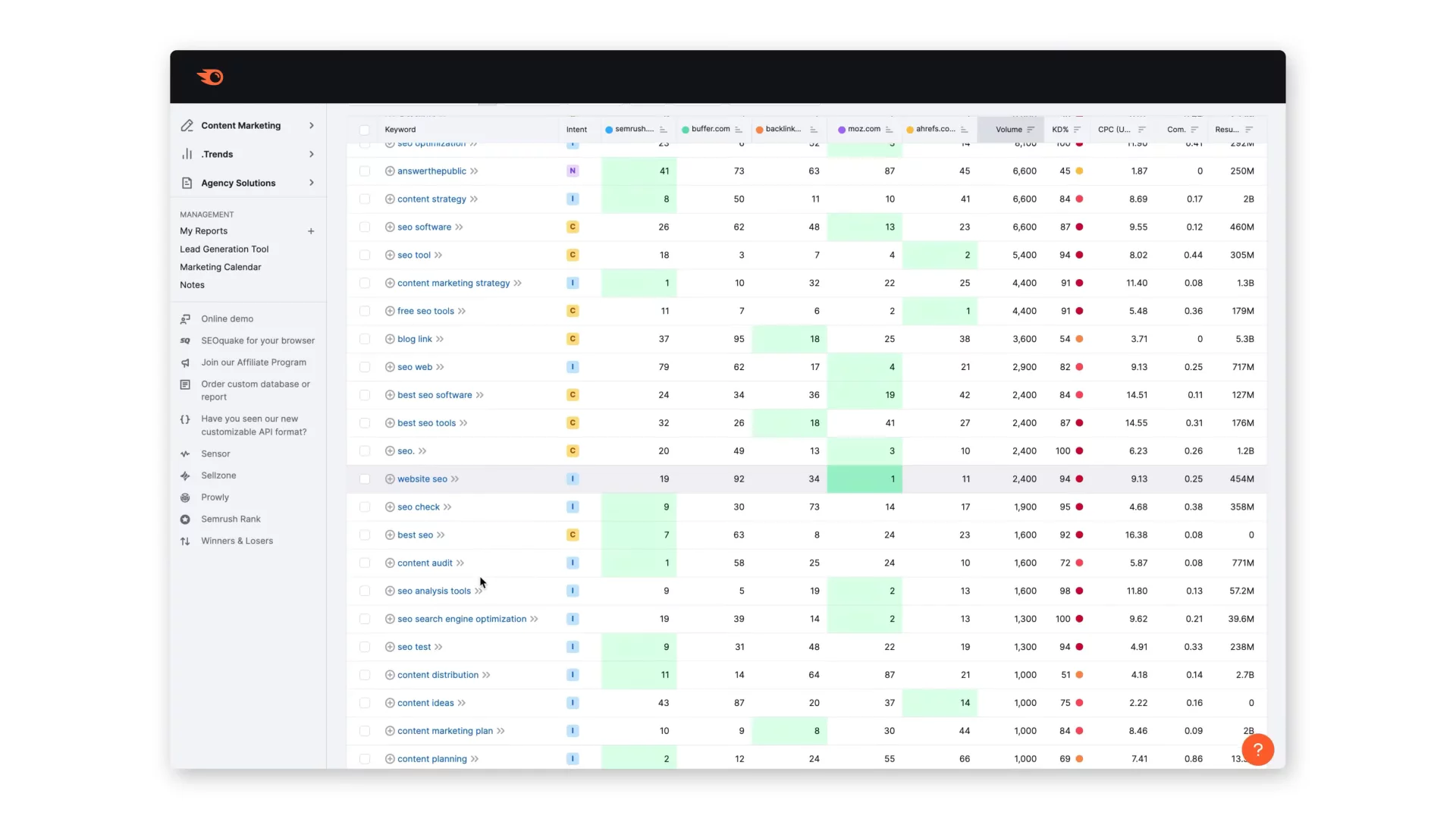Click the commercial intent badge for 'seo tool'
This screenshot has width=1456, height=819.
[573, 255]
